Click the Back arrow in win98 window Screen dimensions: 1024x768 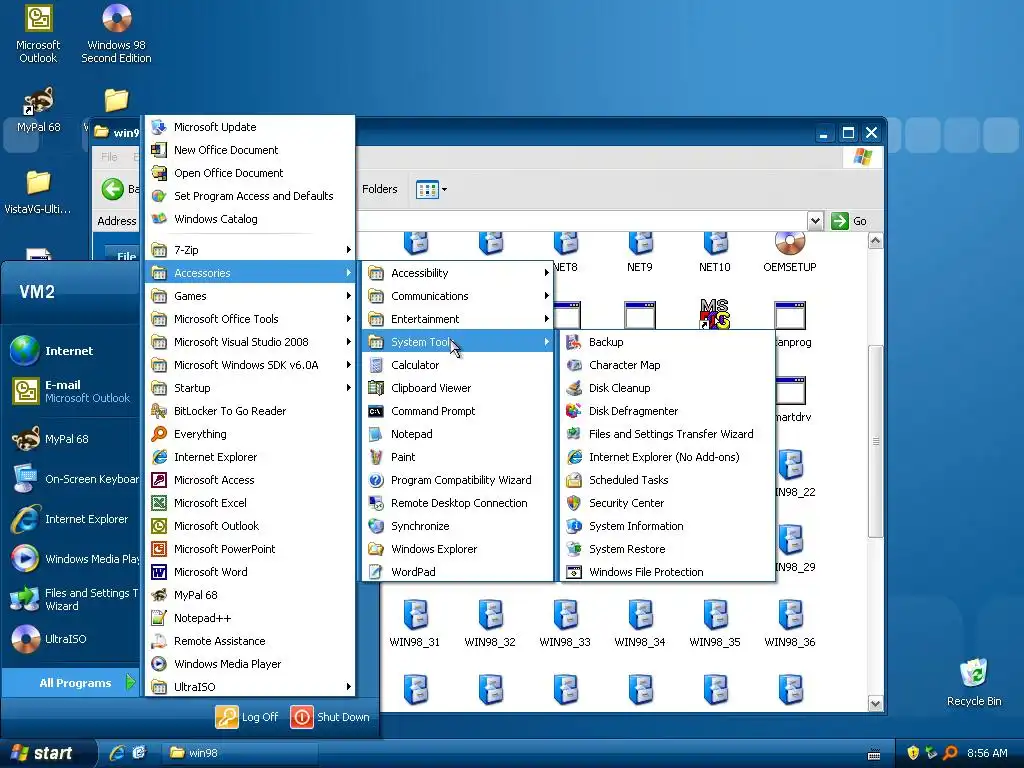(x=112, y=189)
